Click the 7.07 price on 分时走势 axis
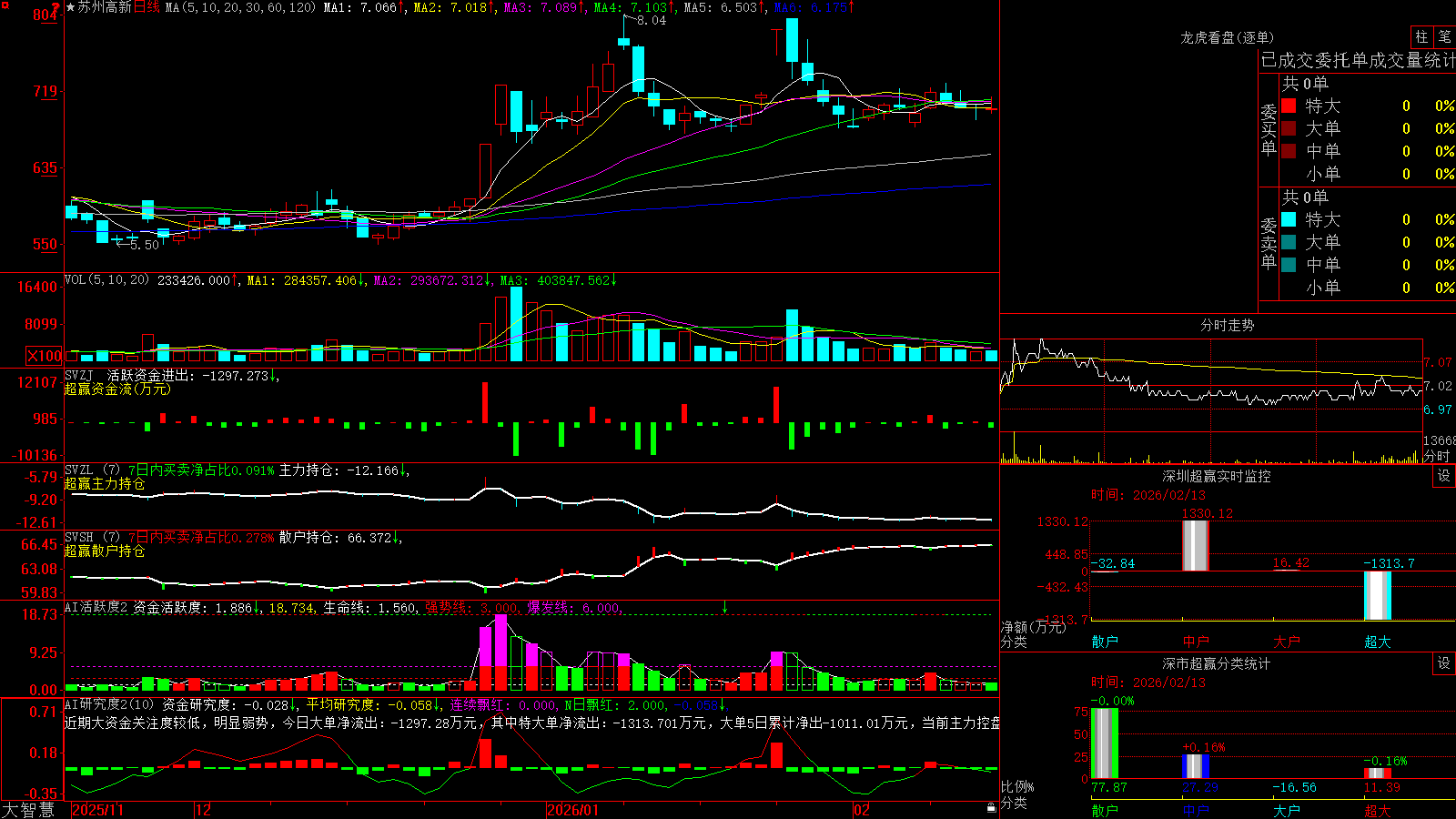 pos(1438,362)
